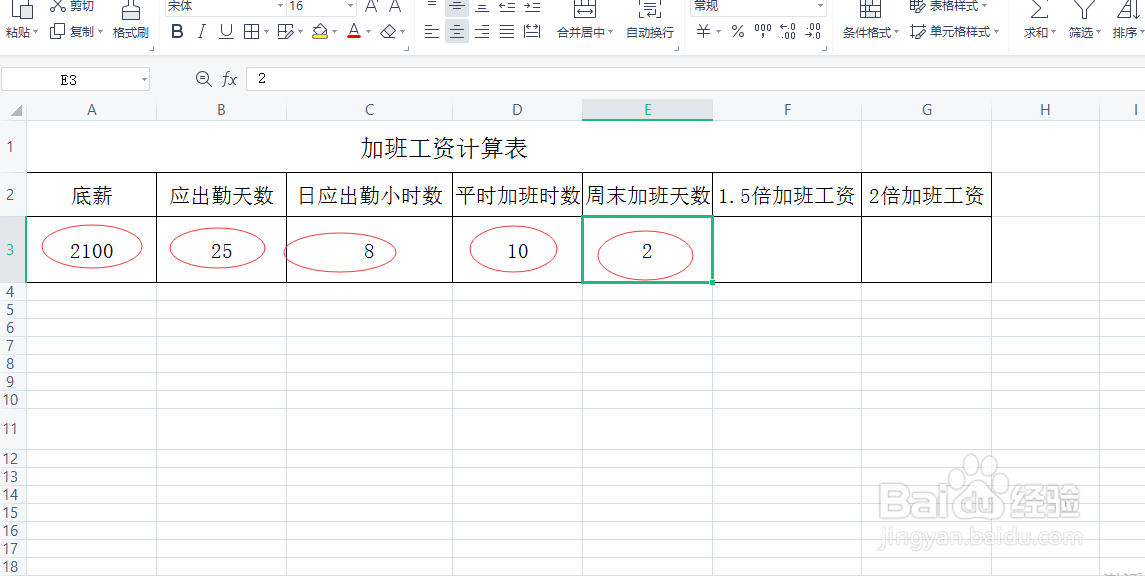Click the Percent style icon
Viewport: 1145px width, 576px height.
tap(738, 32)
